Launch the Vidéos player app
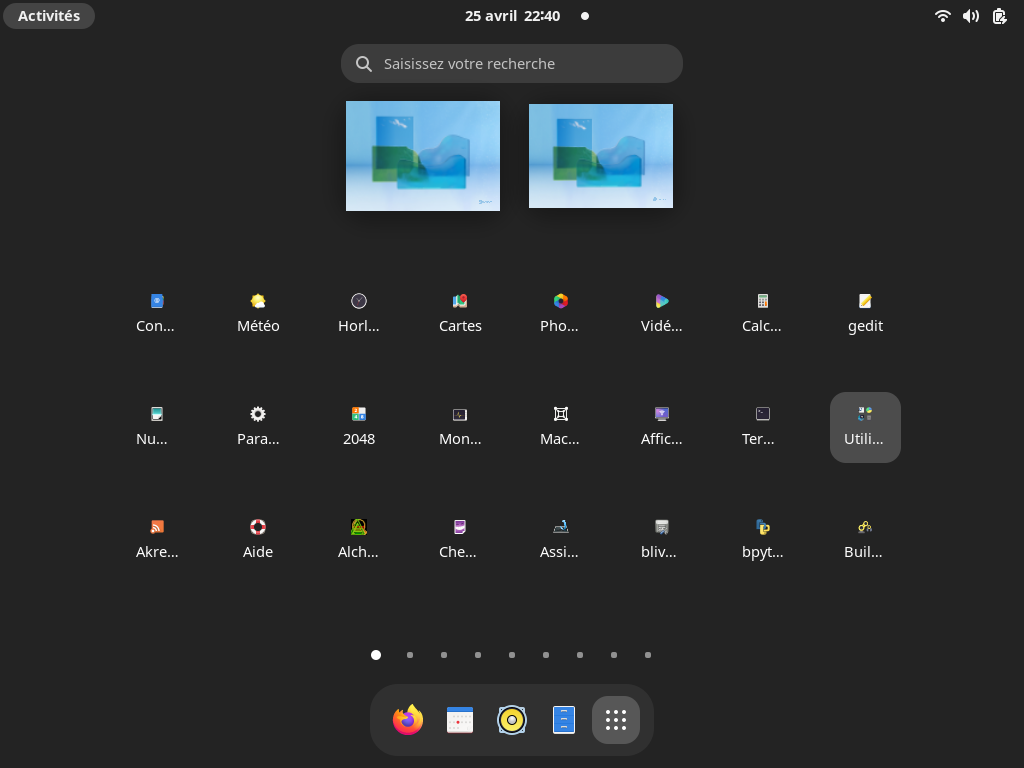This screenshot has height=768, width=1024. click(x=662, y=301)
